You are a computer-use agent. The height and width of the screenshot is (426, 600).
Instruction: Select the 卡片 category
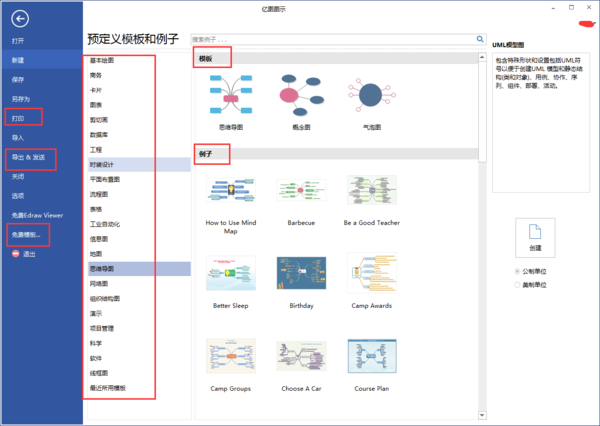tap(96, 90)
